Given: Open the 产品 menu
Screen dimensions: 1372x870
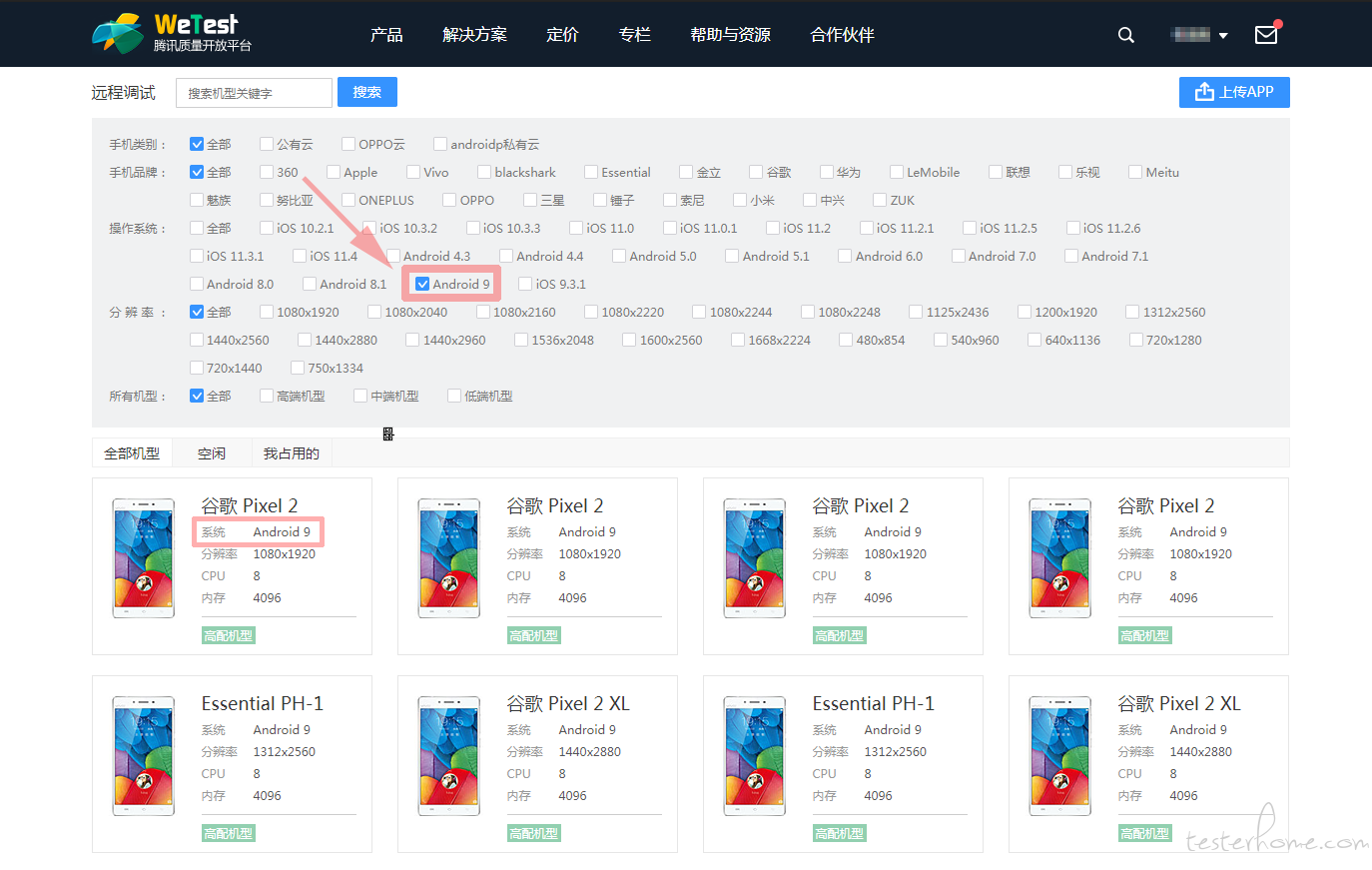Looking at the screenshot, I should 386,34.
